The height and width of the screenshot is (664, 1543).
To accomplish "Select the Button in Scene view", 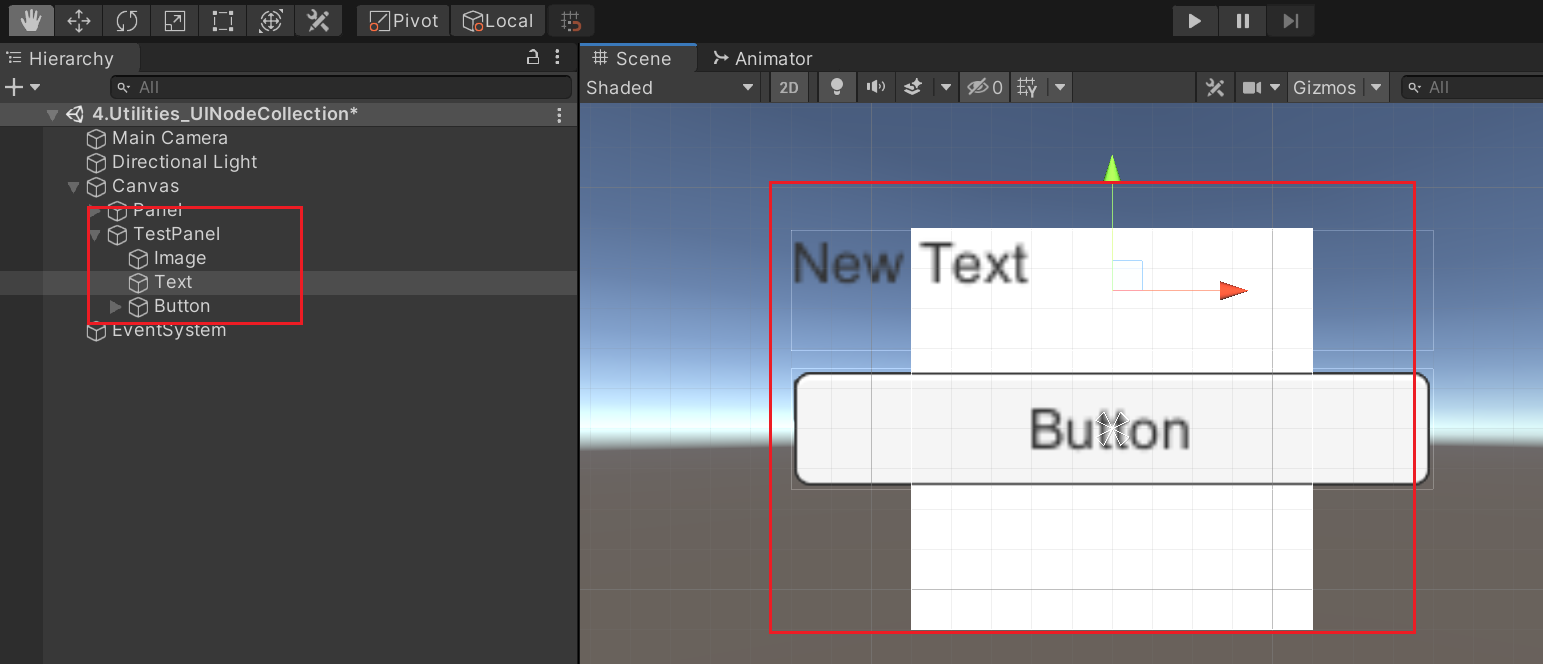I will 1111,429.
